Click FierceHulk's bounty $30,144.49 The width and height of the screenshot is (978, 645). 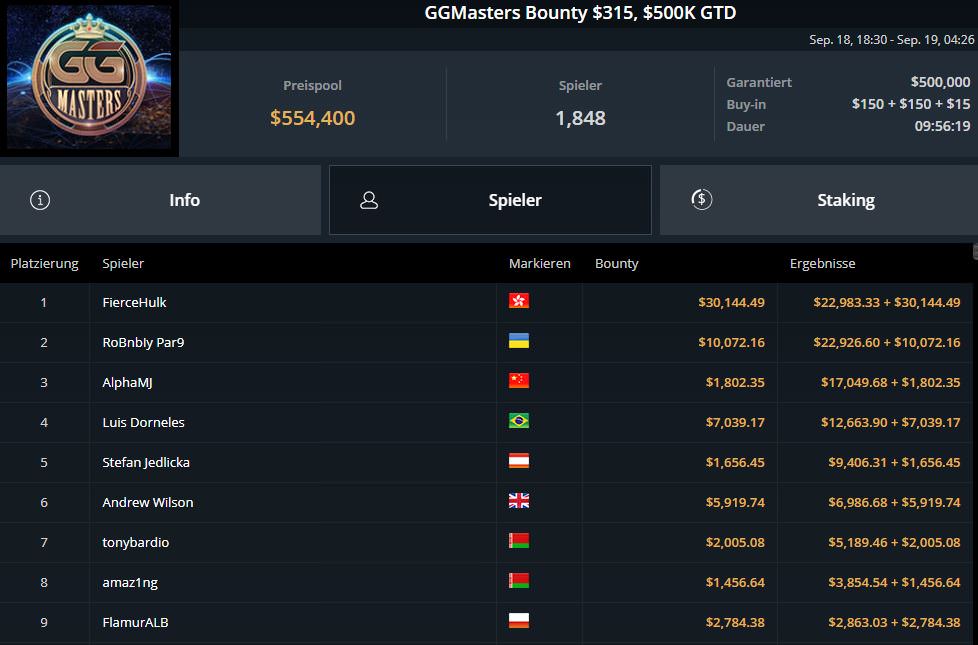click(x=731, y=303)
